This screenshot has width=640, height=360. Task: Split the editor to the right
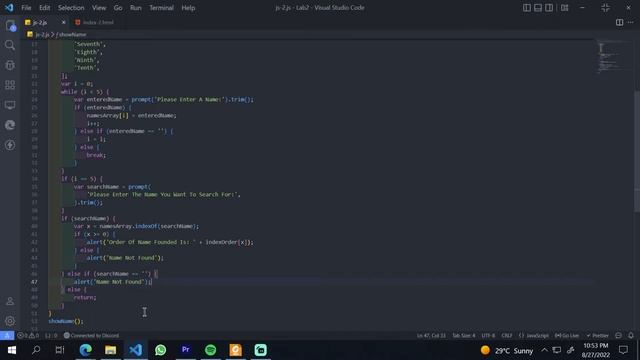[620, 22]
